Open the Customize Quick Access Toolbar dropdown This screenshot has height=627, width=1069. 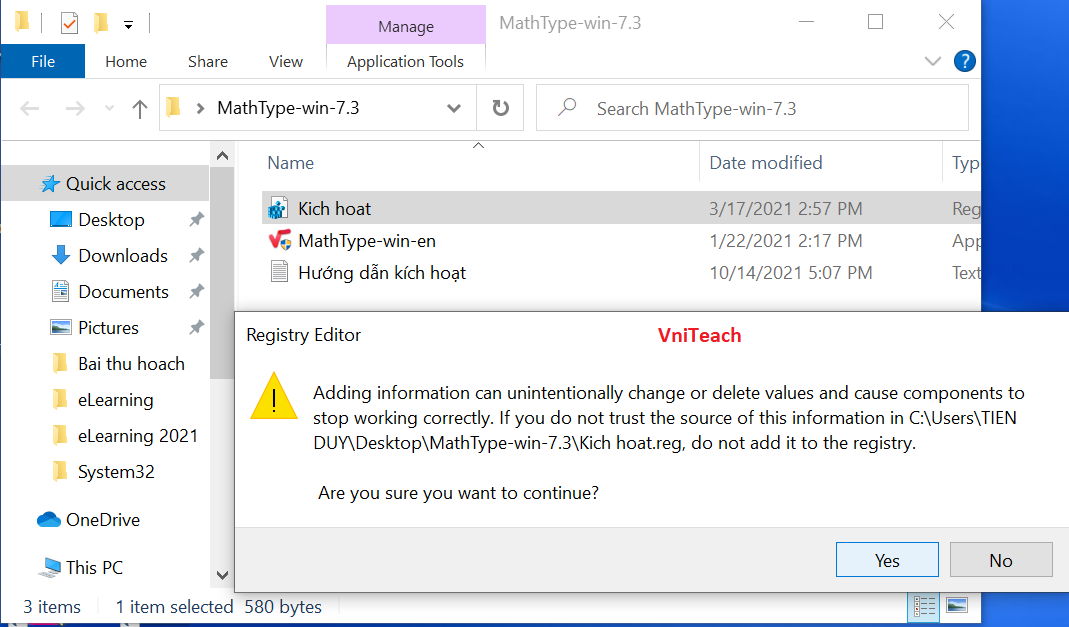coord(128,25)
